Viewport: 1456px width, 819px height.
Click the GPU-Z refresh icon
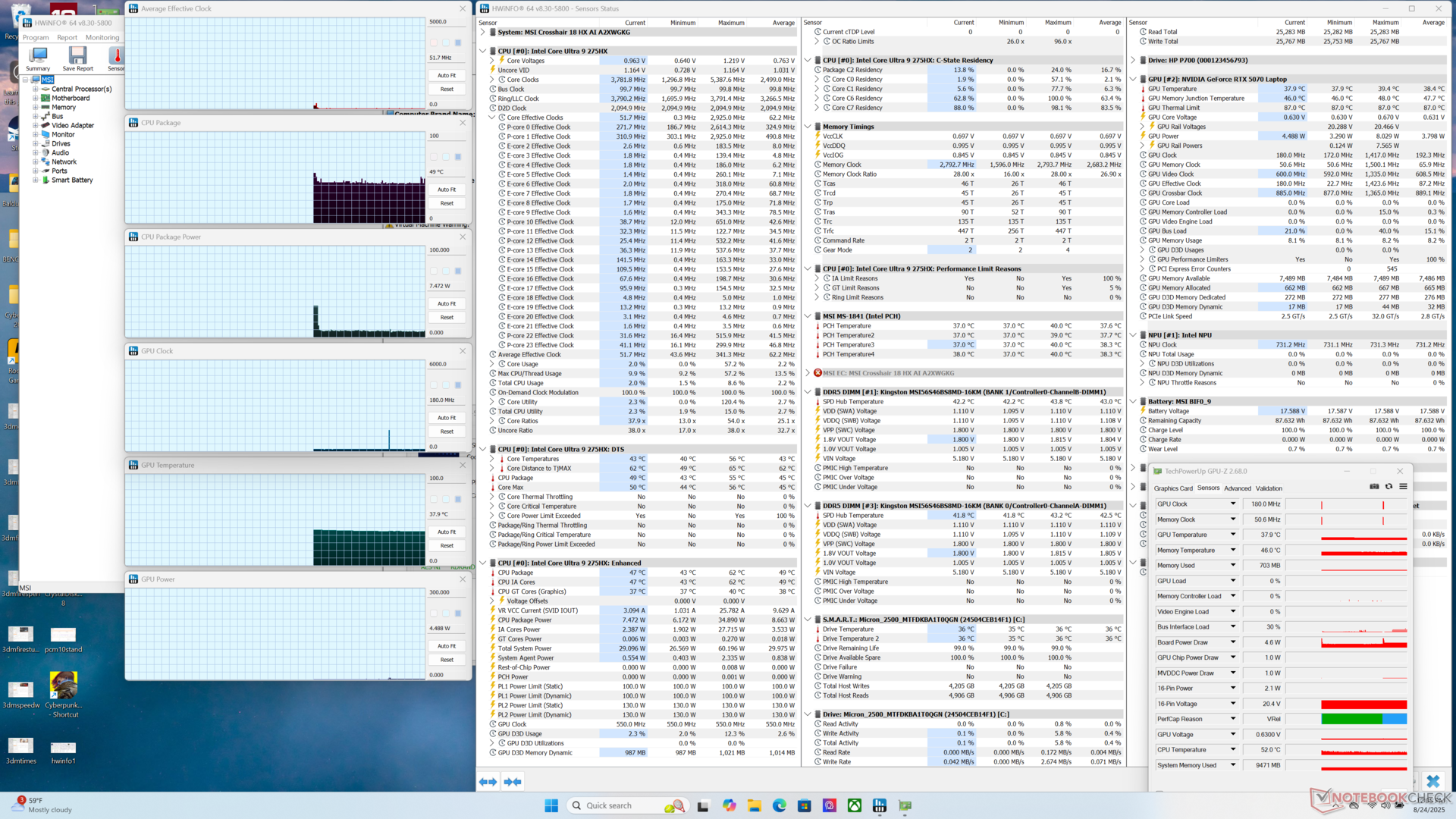pyautogui.click(x=1389, y=487)
